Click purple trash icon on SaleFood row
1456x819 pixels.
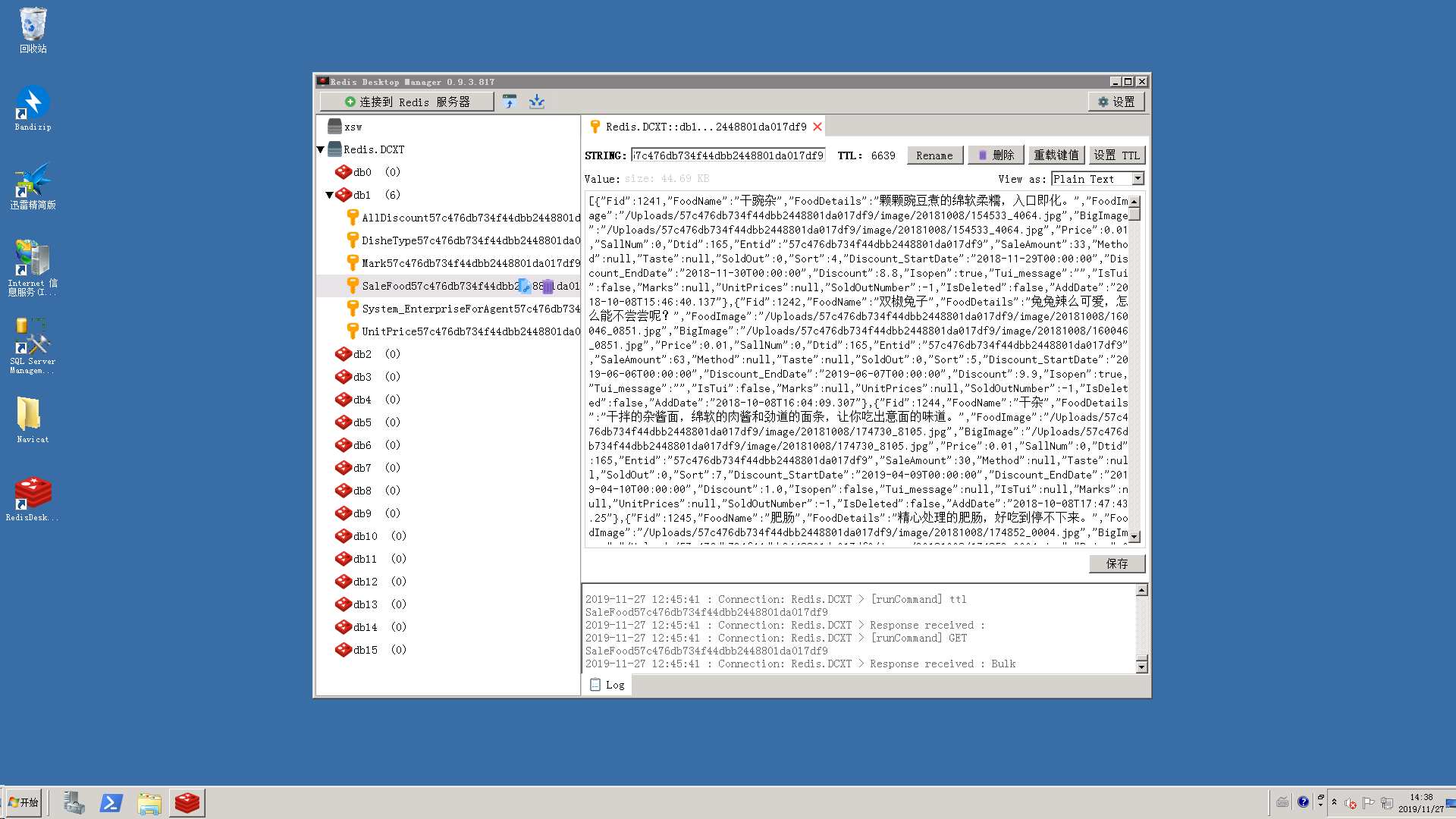[x=548, y=286]
